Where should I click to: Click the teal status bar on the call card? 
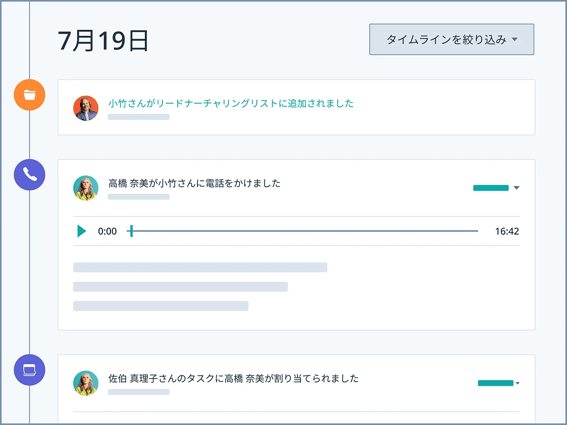pos(491,188)
